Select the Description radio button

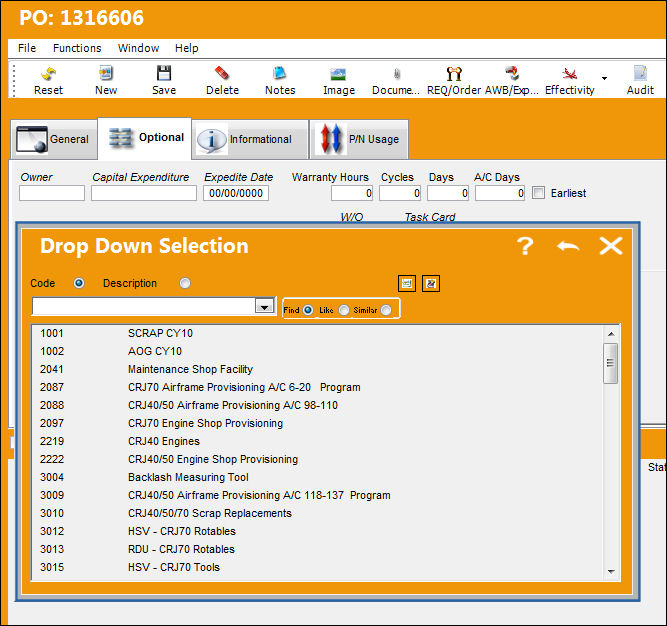tap(185, 283)
